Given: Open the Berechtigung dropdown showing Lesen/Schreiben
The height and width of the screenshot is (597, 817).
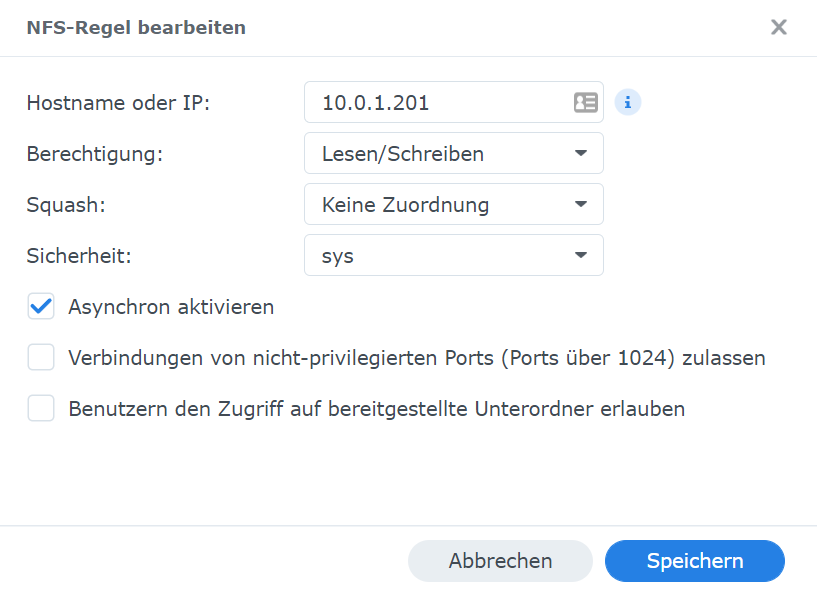Looking at the screenshot, I should 453,154.
